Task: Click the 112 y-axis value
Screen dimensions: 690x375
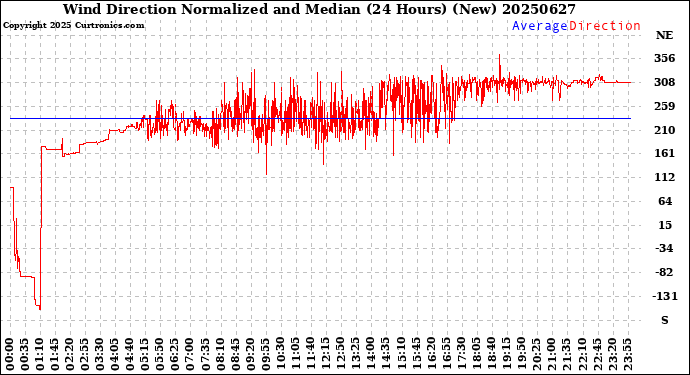Action: coord(664,177)
